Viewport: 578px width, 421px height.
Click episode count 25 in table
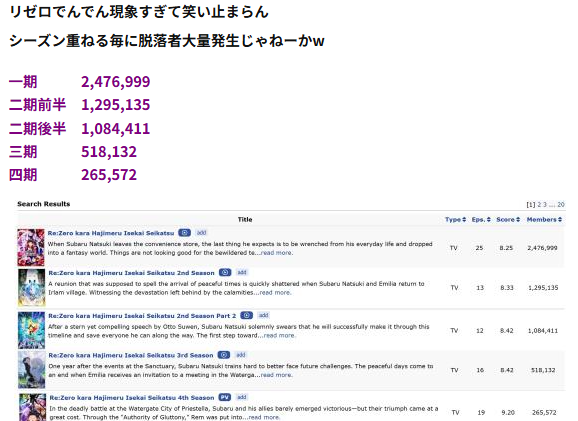tap(479, 248)
